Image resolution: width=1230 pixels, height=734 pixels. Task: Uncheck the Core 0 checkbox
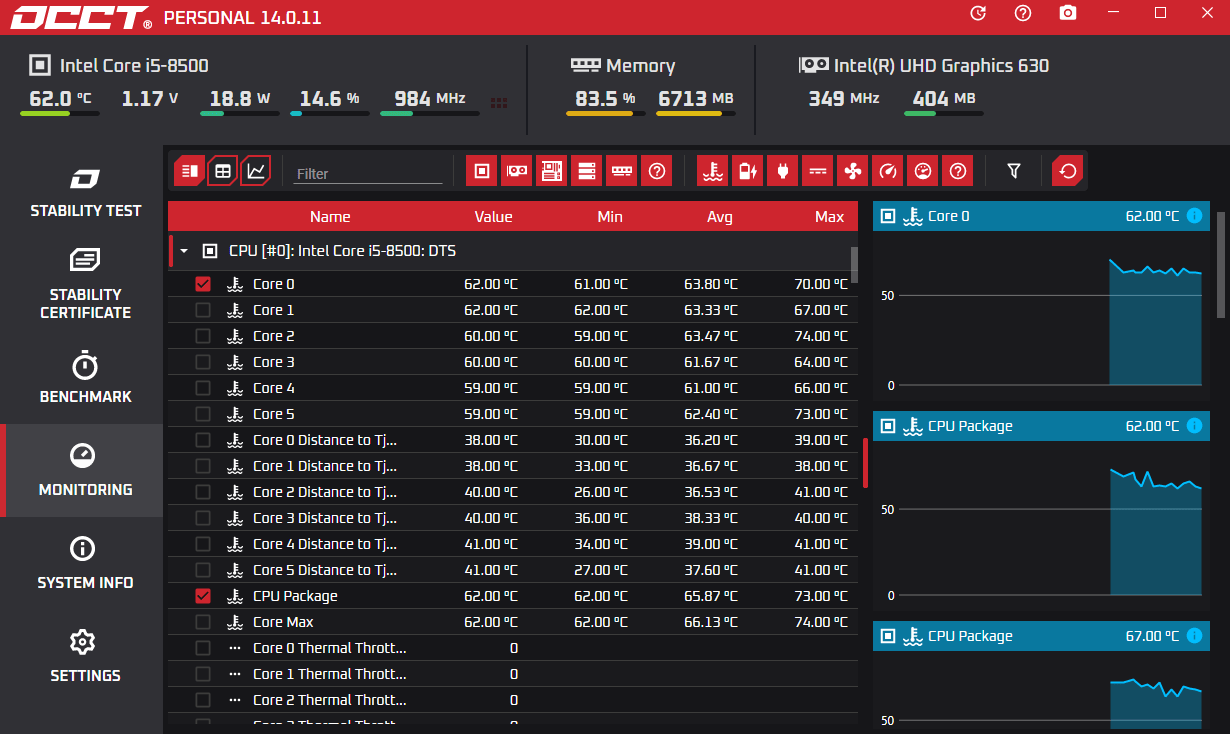203,284
